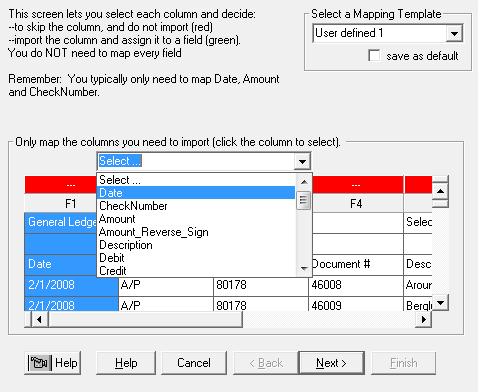Collapse the column field dropdown arrow
The image size is (478, 392).
point(302,162)
